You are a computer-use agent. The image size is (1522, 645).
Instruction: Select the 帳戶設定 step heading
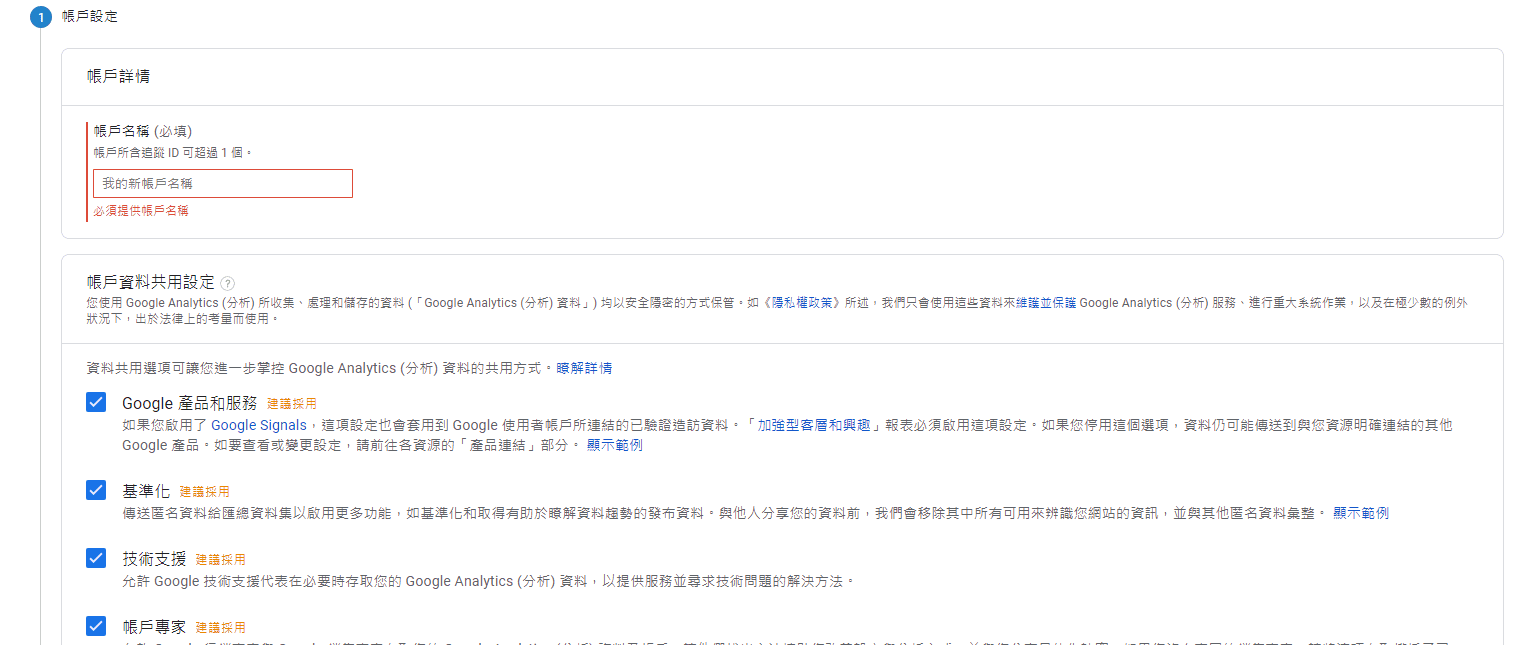pyautogui.click(x=90, y=17)
